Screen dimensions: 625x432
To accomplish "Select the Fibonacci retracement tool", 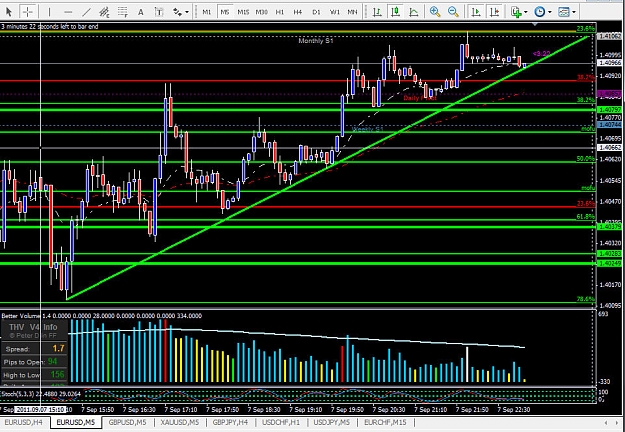I will click(123, 12).
